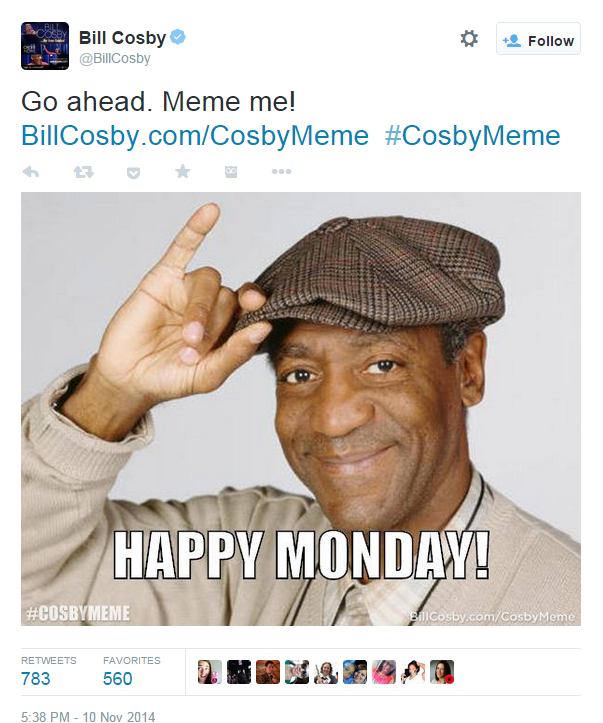The height and width of the screenshot is (723, 603).
Task: Click the owl icon under the tweet
Action: (x=231, y=172)
